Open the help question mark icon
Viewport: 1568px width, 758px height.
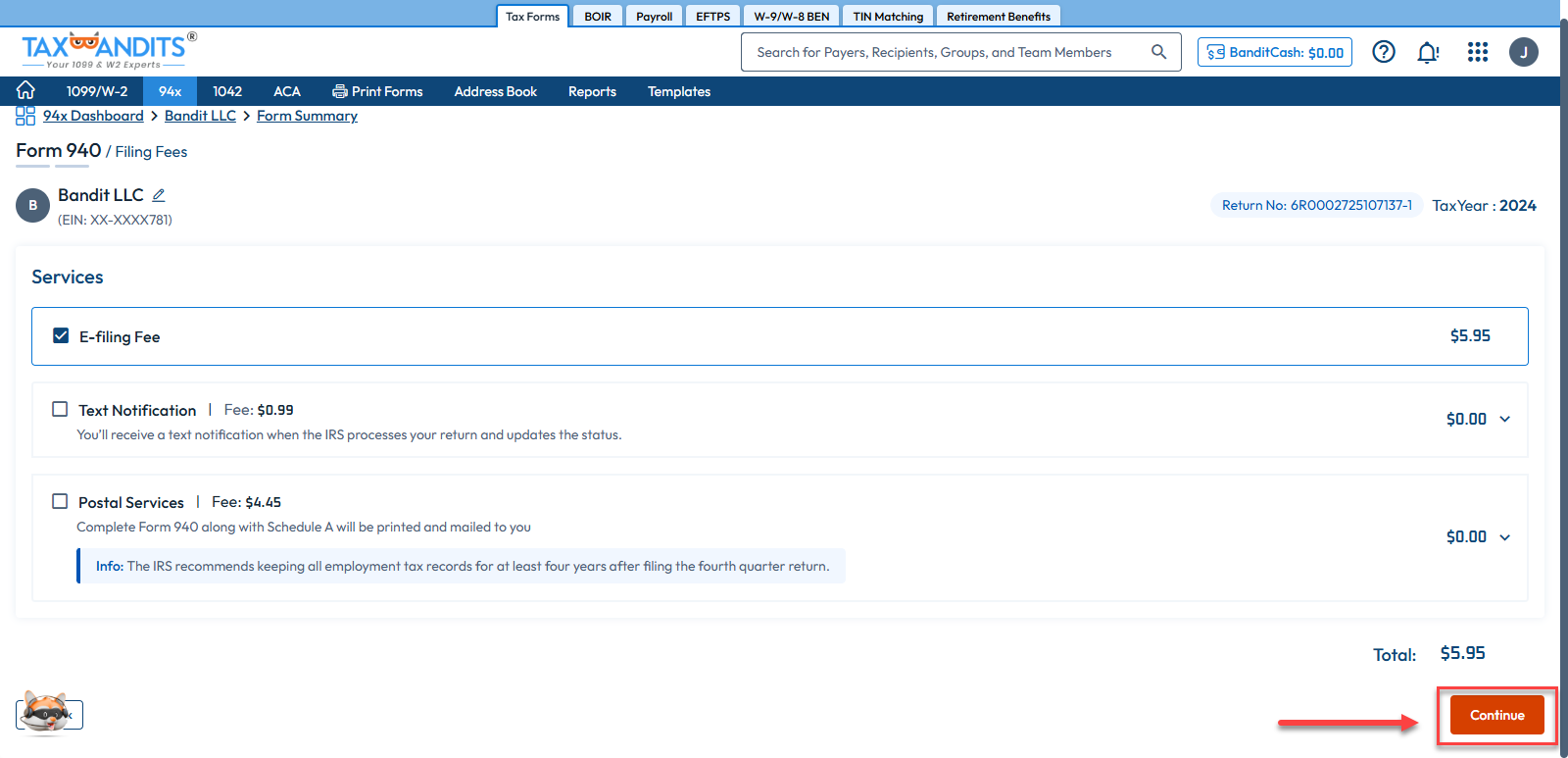click(1383, 52)
